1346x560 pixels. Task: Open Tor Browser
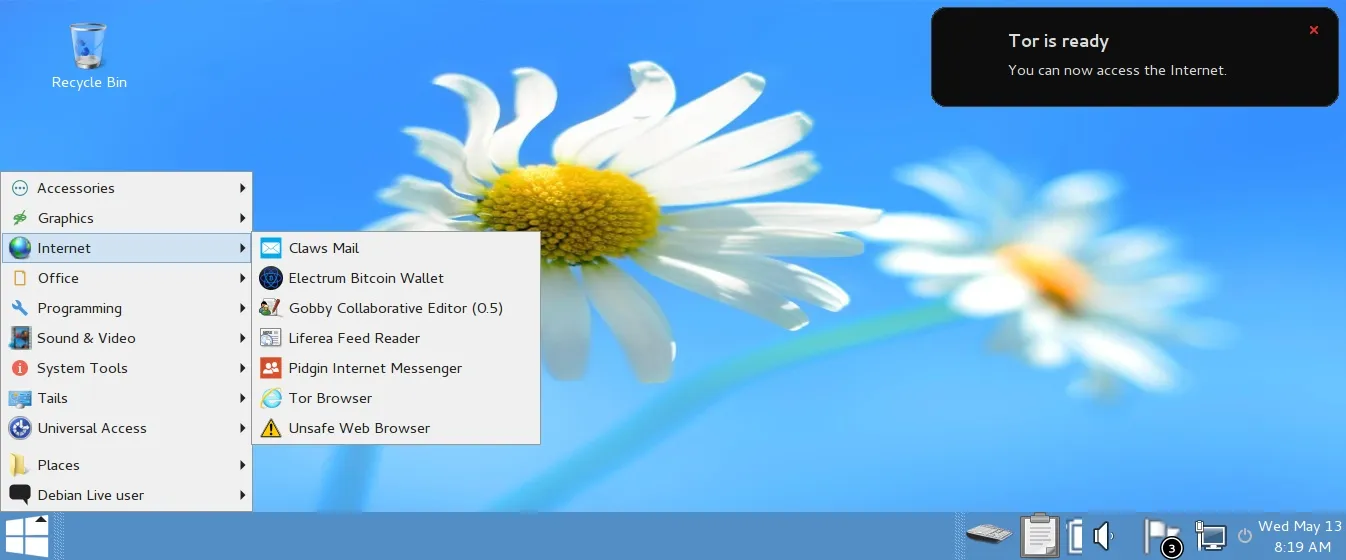click(330, 398)
